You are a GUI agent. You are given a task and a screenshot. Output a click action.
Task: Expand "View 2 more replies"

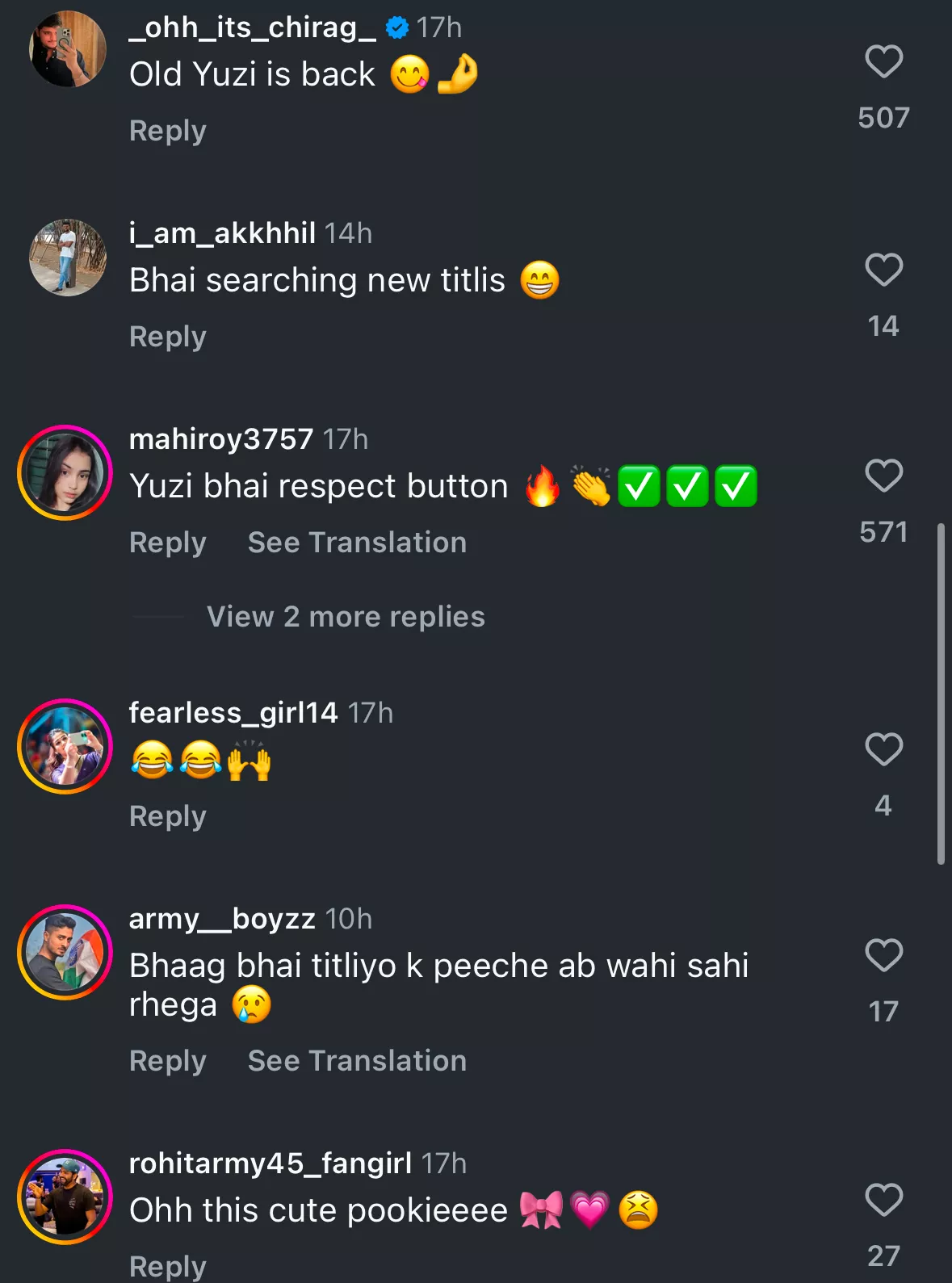[x=346, y=617]
